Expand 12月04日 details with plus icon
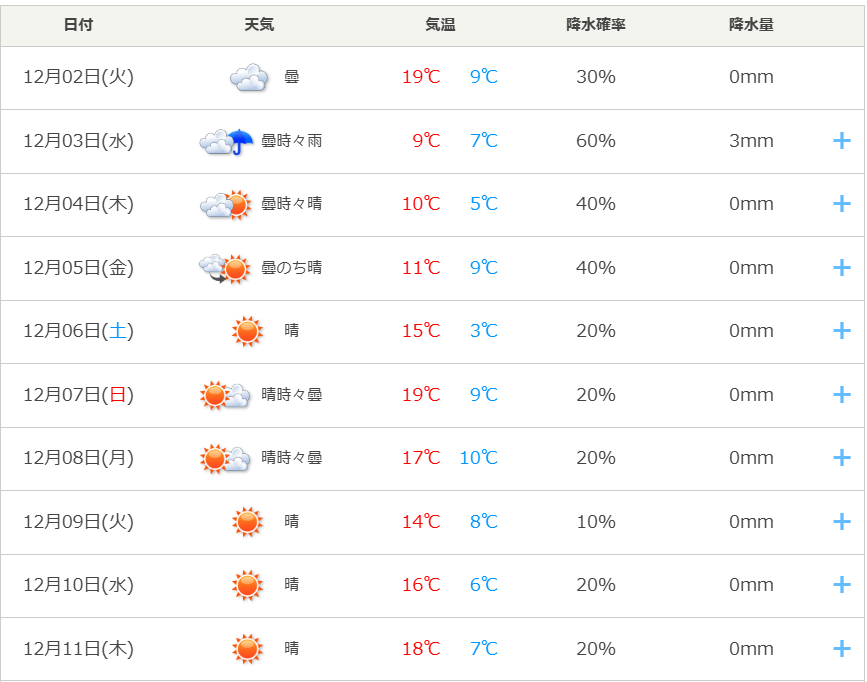 pyautogui.click(x=841, y=204)
